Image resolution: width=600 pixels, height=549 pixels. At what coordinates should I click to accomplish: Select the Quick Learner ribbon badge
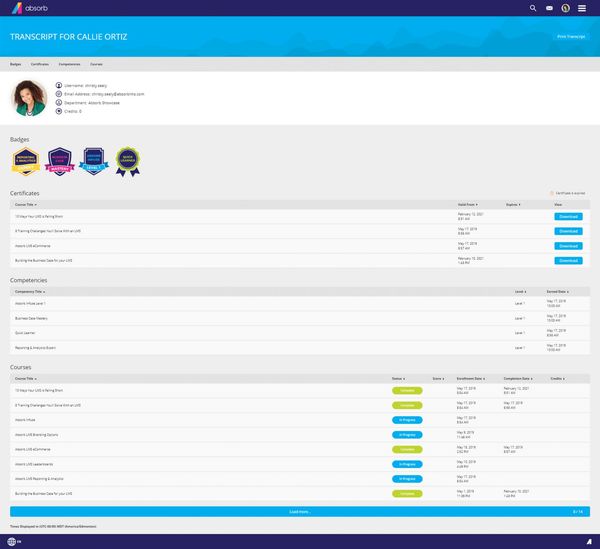pos(128,161)
